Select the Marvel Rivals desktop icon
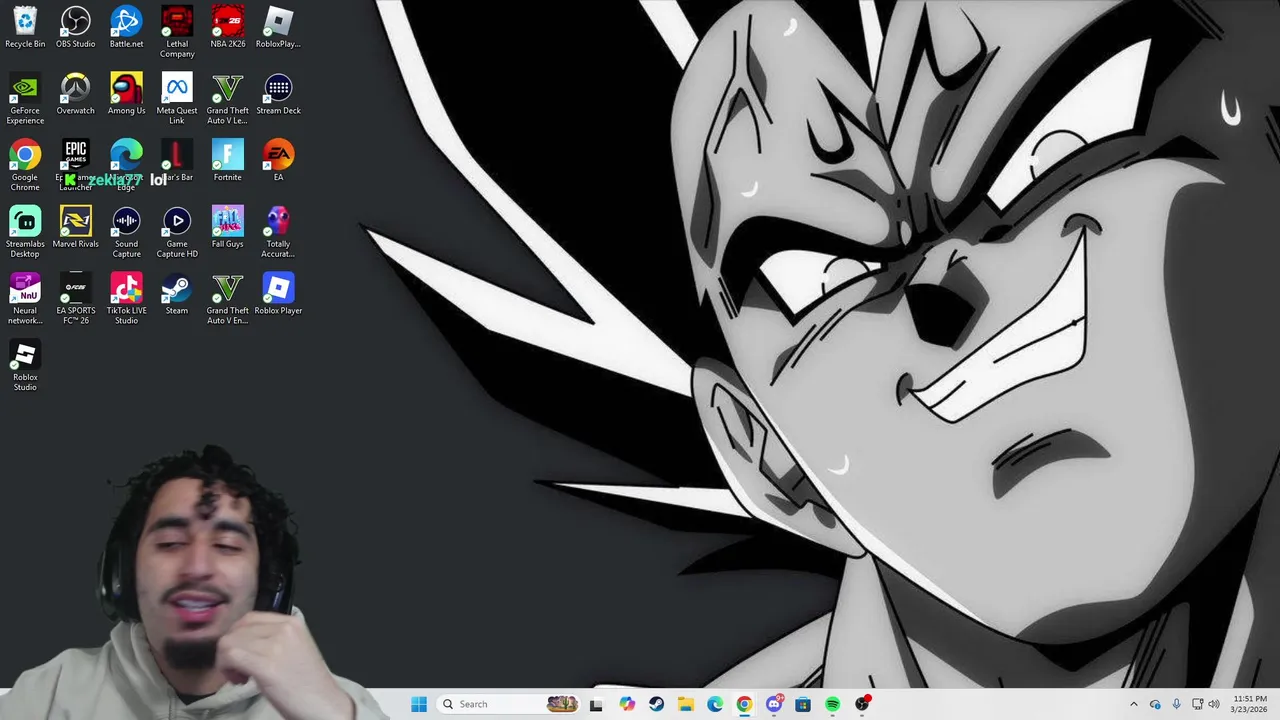This screenshot has height=720, width=1280. coord(76,227)
